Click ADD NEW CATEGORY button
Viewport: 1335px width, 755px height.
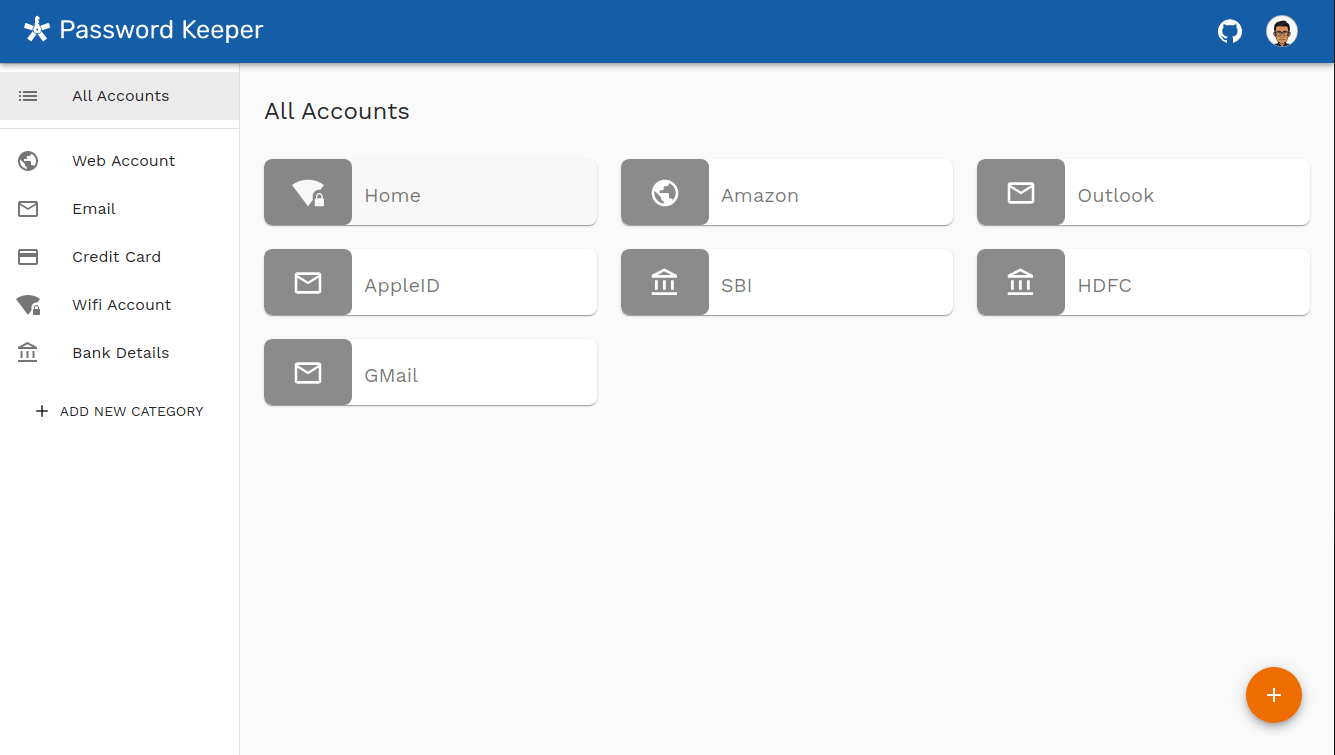point(119,411)
